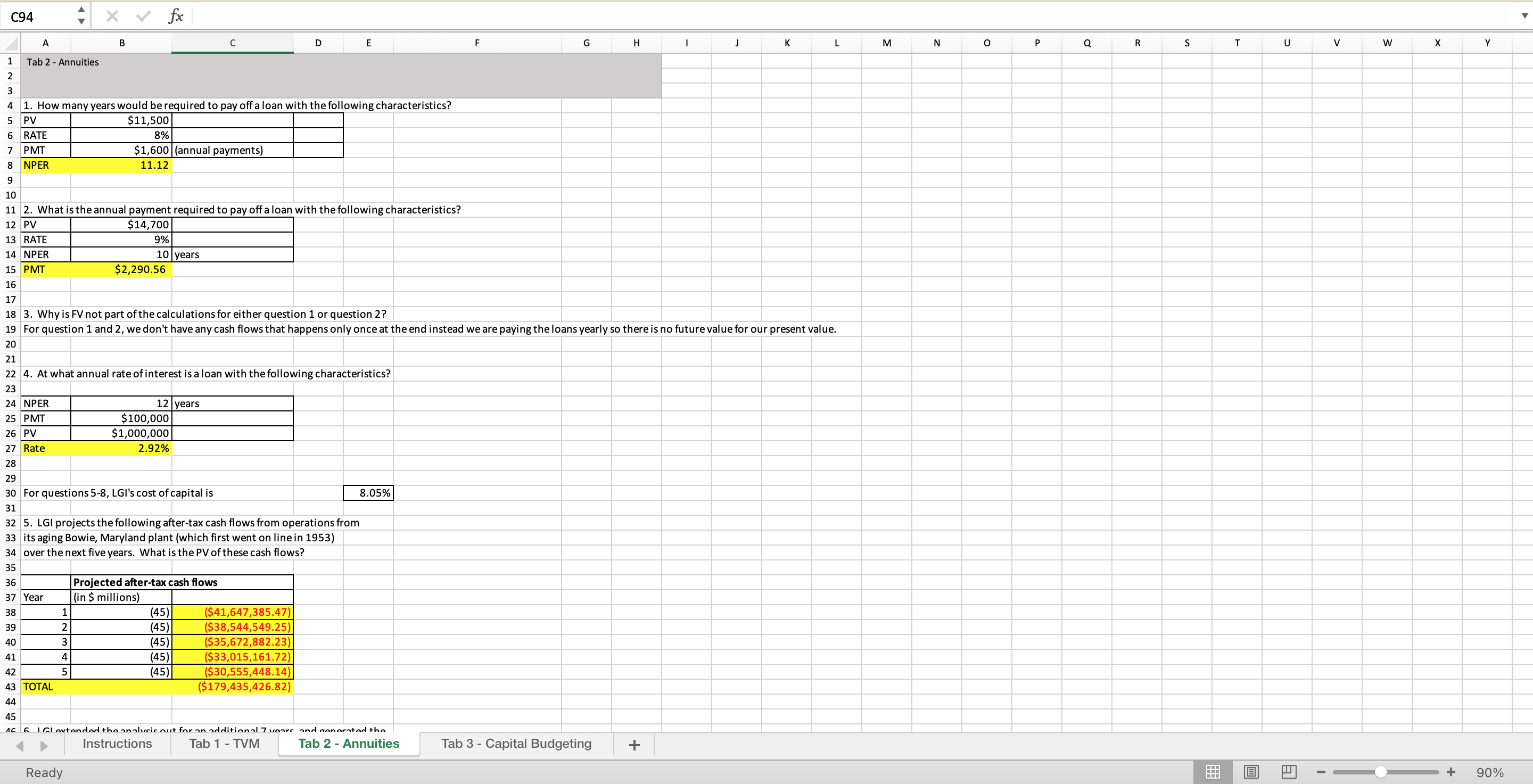
Task: Add a new sheet with the plus button
Action: (x=634, y=744)
